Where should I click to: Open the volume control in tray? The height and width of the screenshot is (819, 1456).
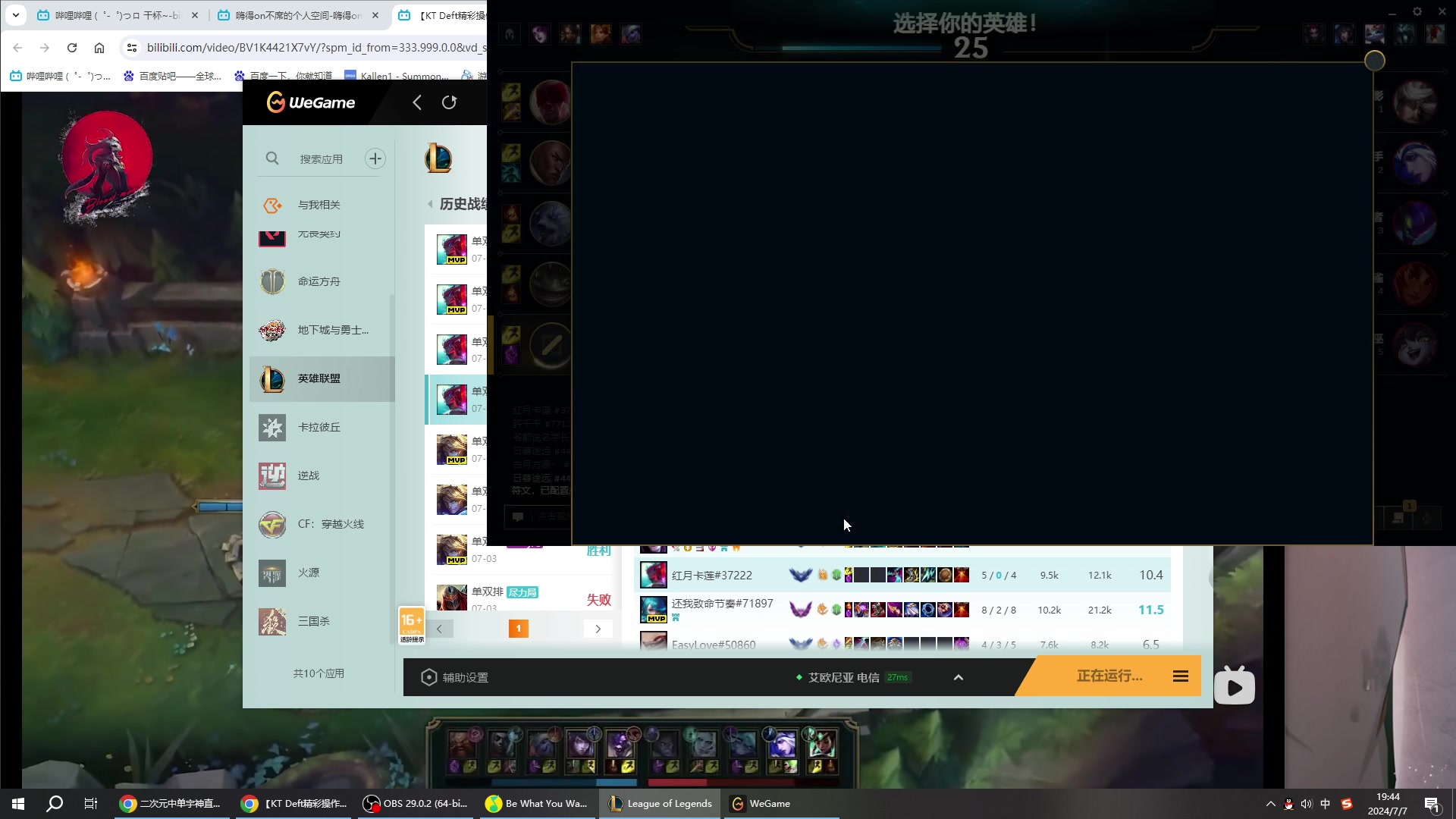click(1306, 804)
